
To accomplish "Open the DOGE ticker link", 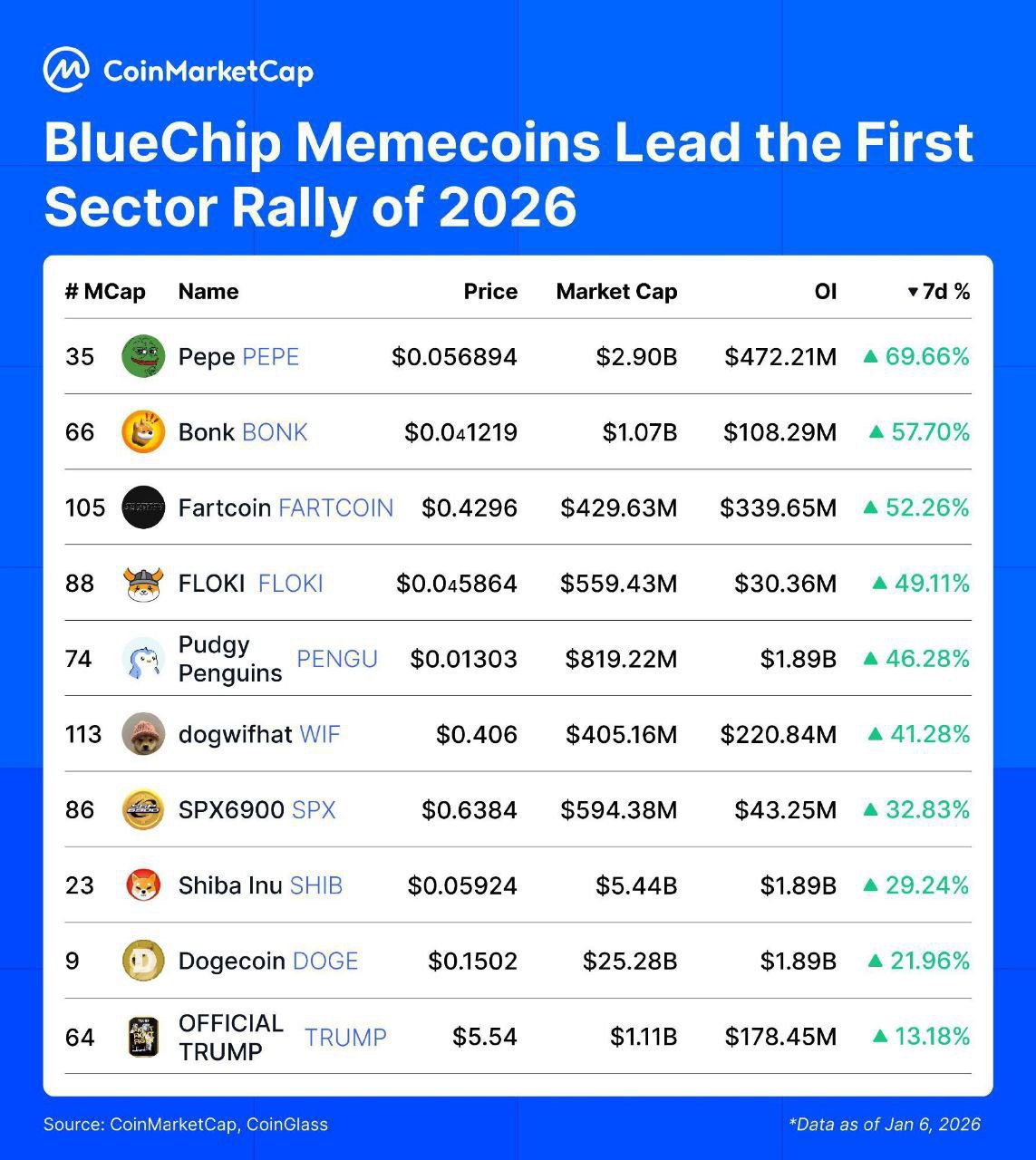I will [325, 961].
